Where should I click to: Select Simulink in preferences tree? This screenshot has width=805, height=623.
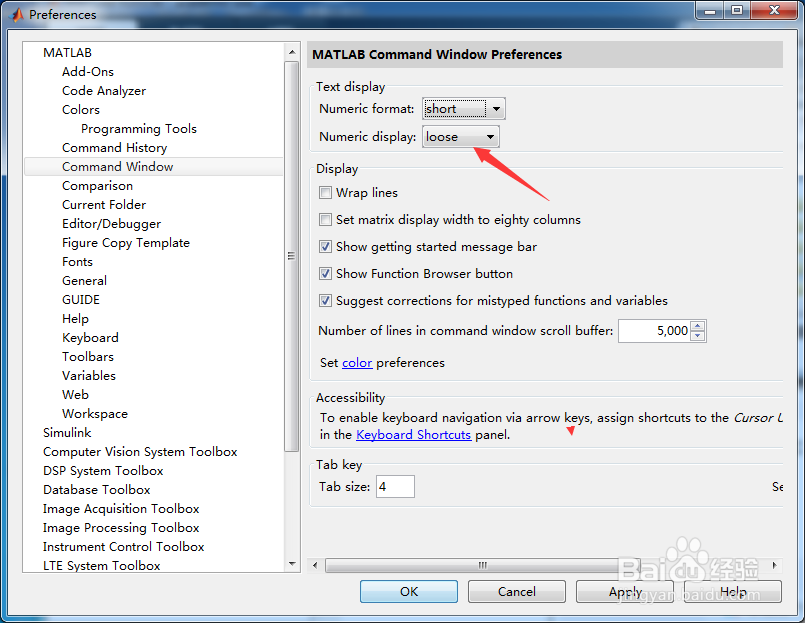tap(67, 433)
